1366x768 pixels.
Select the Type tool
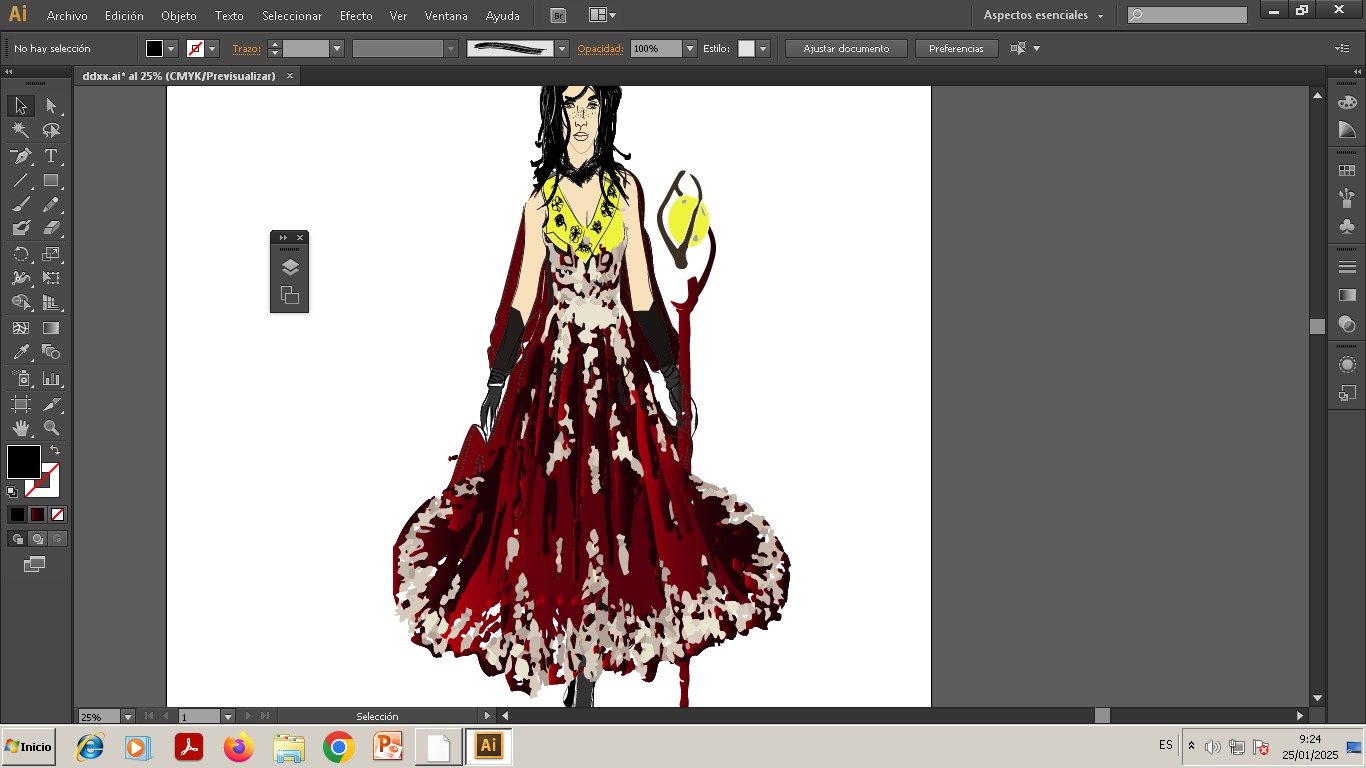[51, 156]
